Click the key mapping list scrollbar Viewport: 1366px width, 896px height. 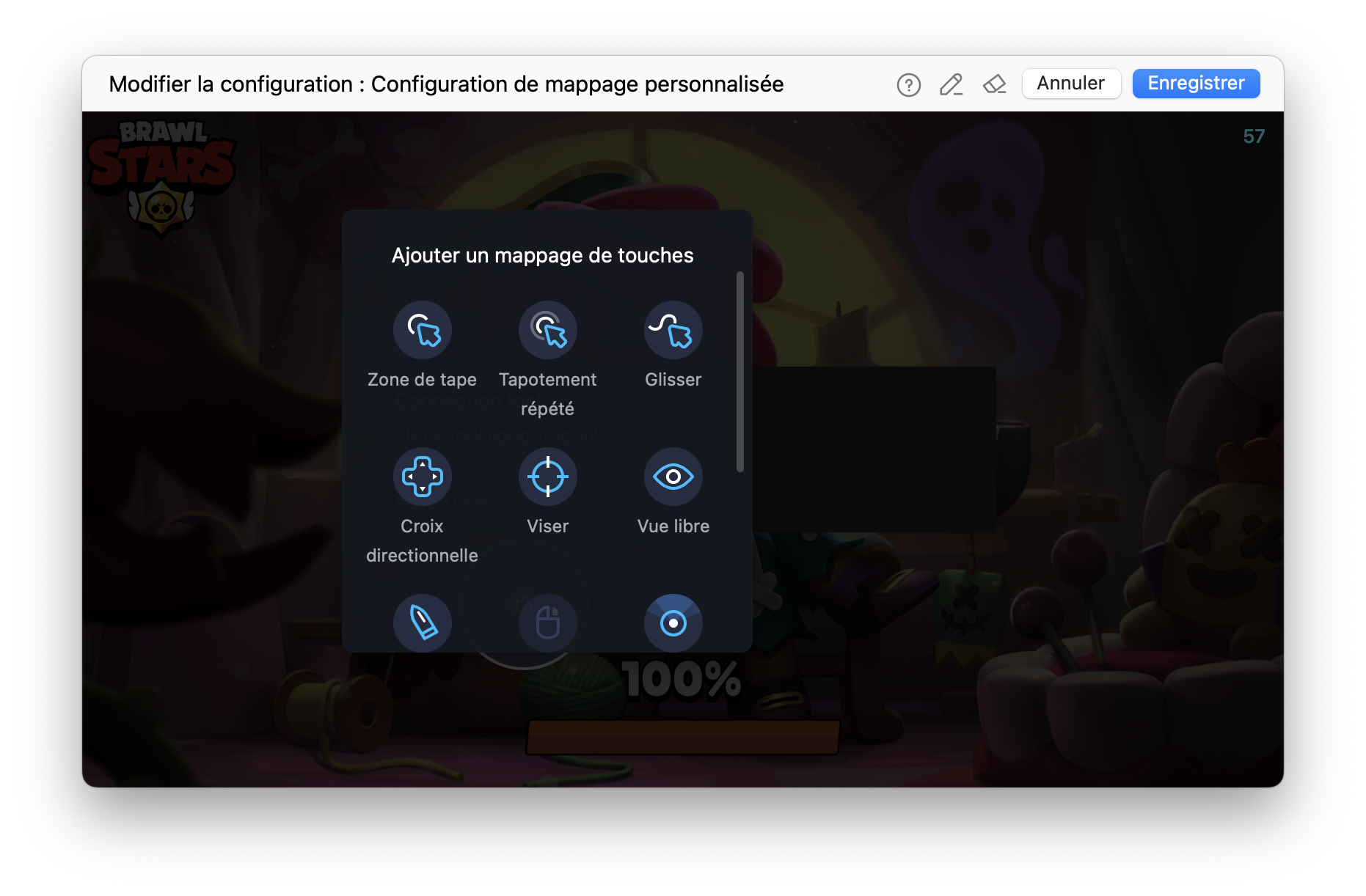[740, 372]
